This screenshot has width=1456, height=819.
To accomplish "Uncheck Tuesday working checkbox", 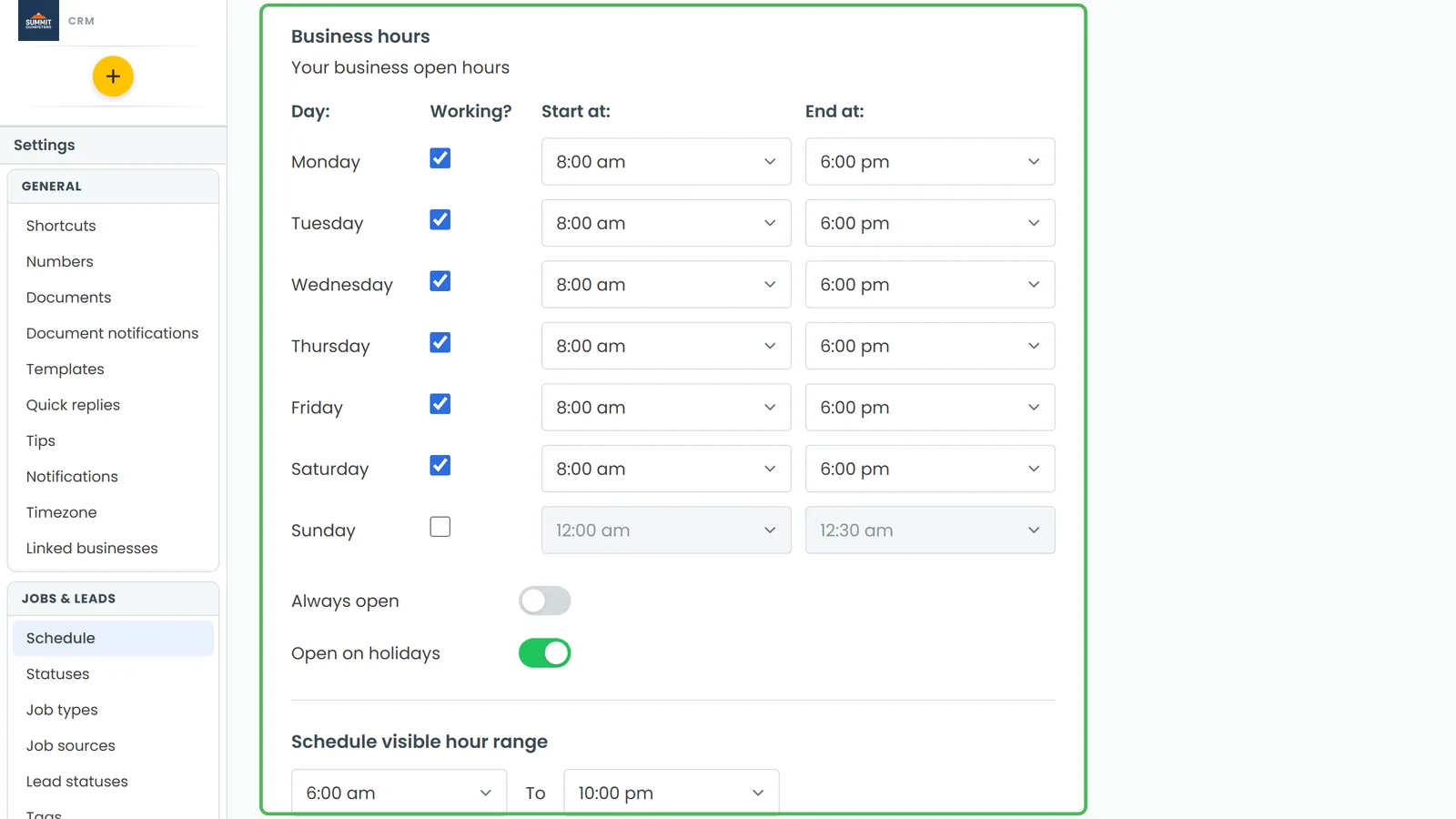I will point(440,220).
